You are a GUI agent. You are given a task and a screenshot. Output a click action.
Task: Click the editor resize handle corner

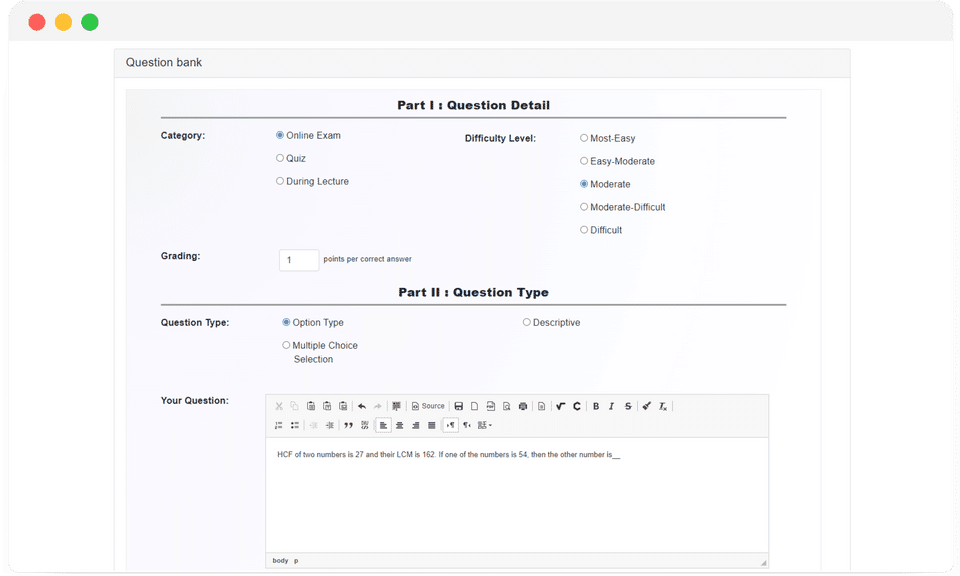[x=763, y=563]
